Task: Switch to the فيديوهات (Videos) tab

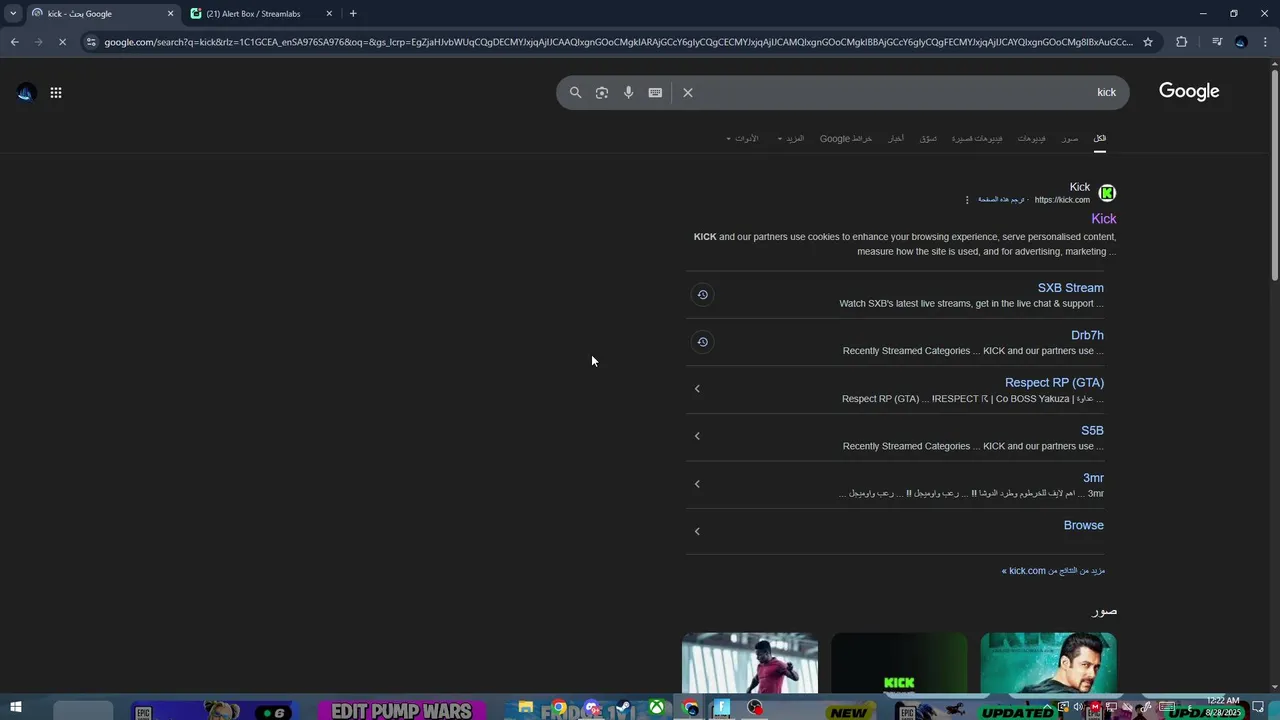Action: pyautogui.click(x=1032, y=138)
